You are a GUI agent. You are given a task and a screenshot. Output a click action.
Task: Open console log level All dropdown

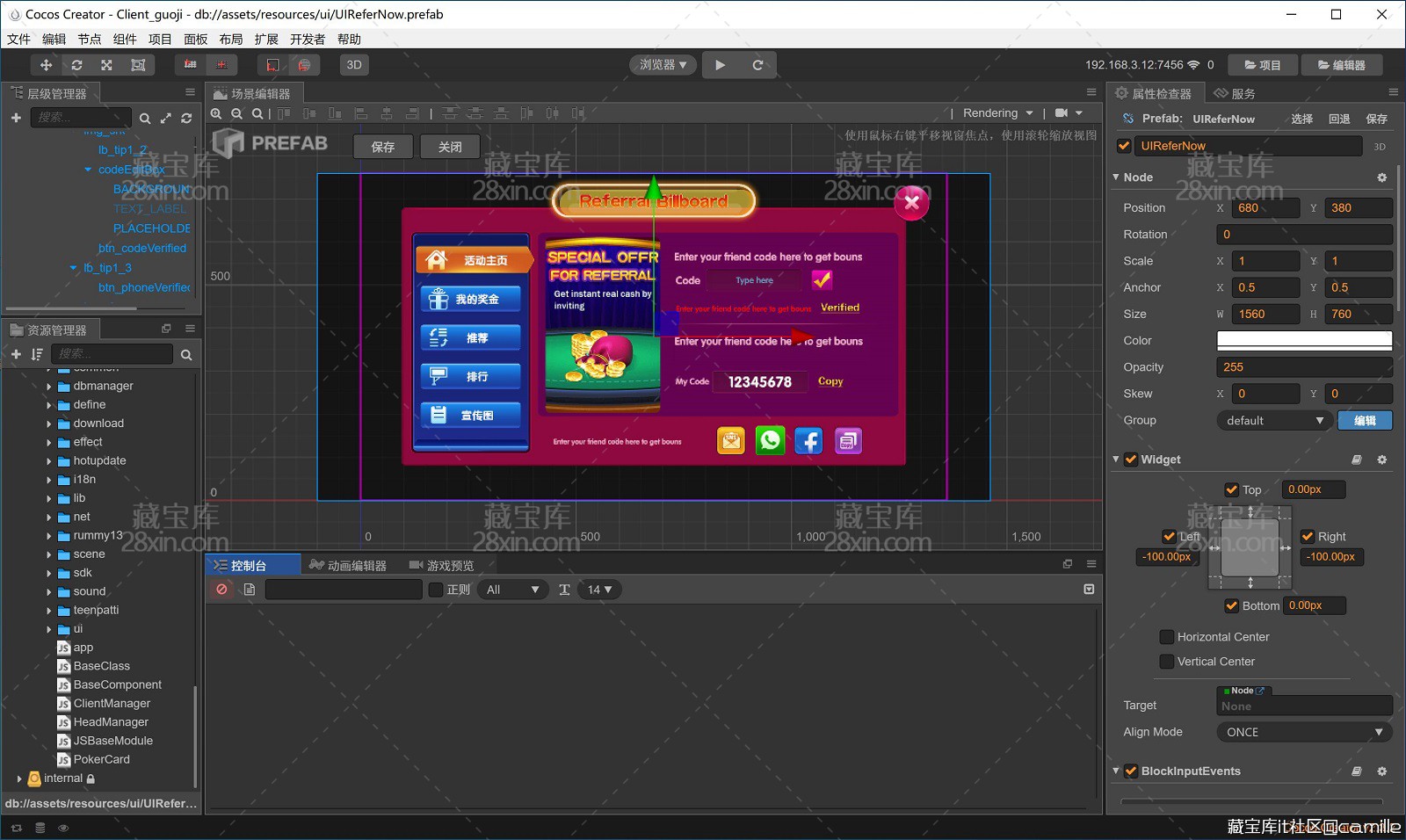click(x=512, y=590)
